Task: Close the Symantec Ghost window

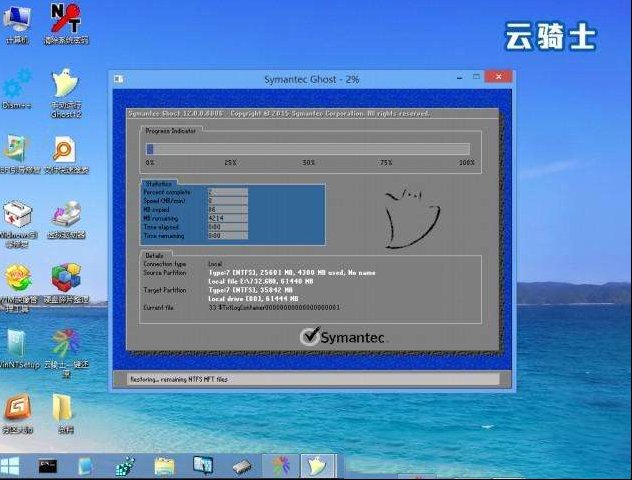Action: point(501,77)
